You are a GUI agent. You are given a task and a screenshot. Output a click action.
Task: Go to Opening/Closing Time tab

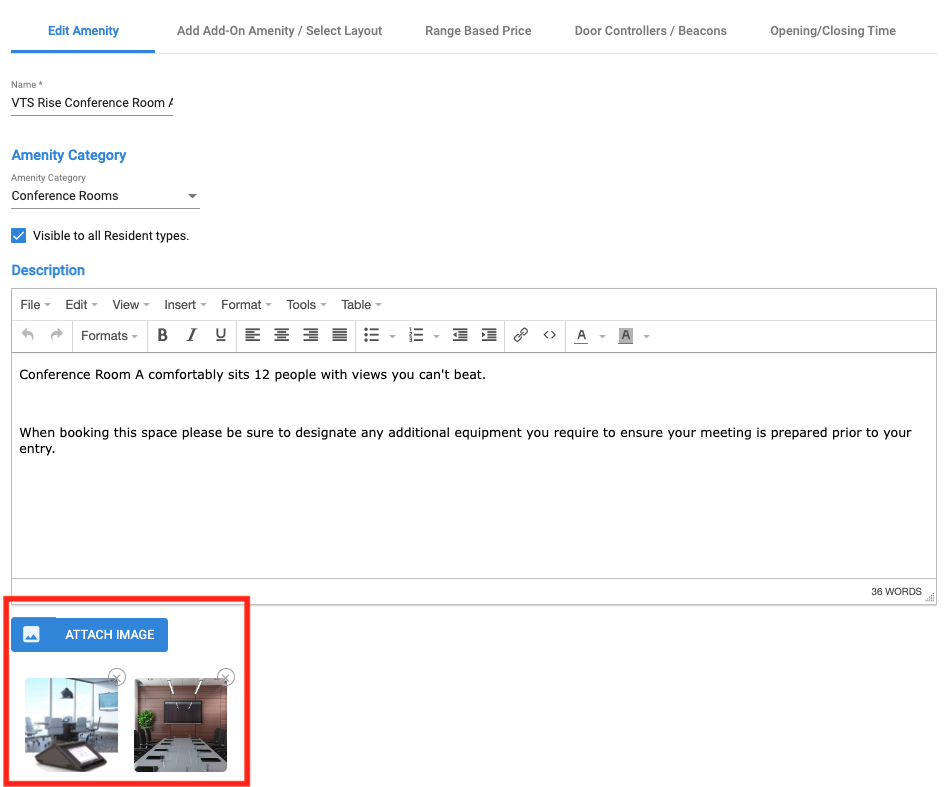832,31
